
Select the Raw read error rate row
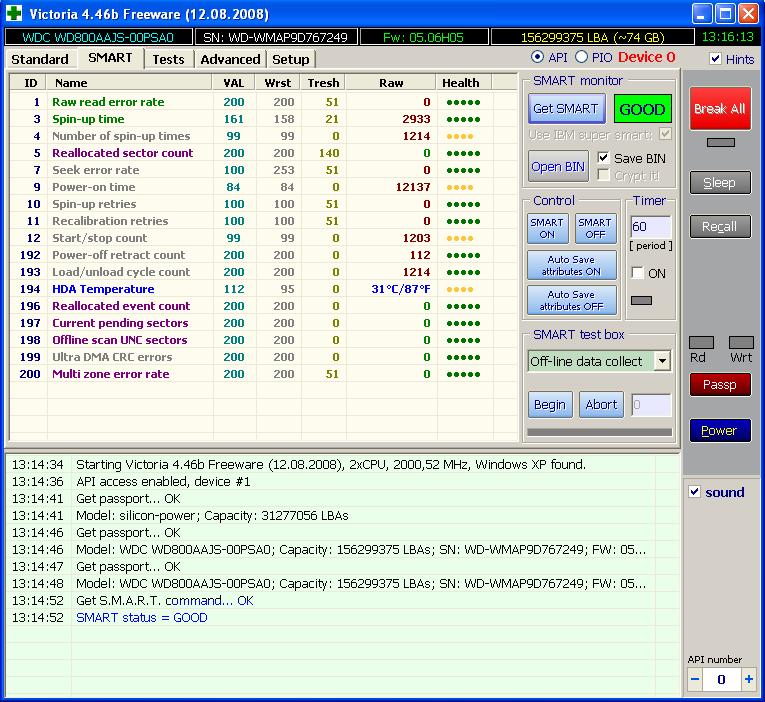pos(262,102)
